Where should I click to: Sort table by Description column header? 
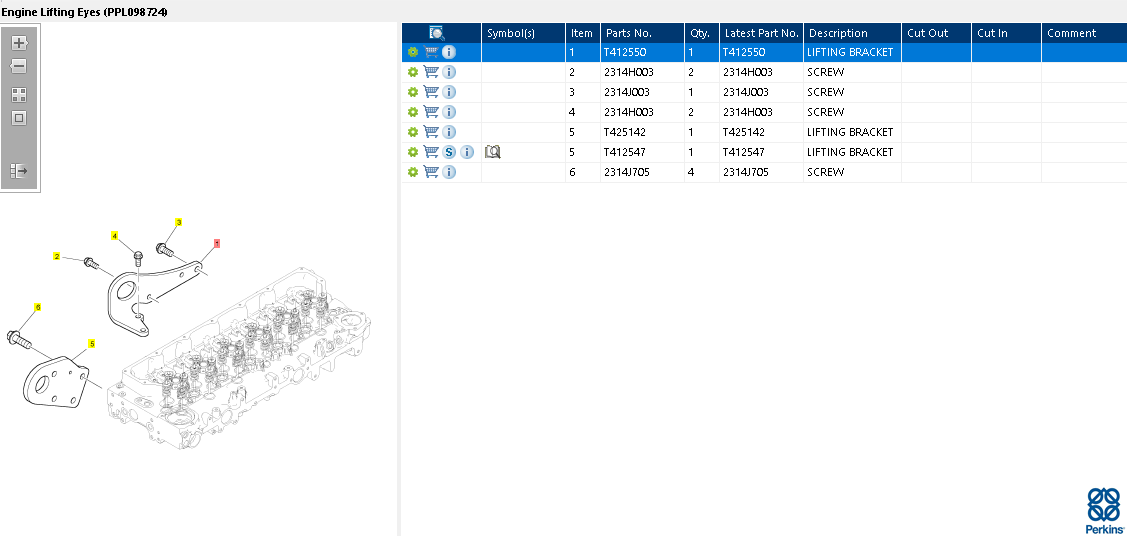[838, 33]
